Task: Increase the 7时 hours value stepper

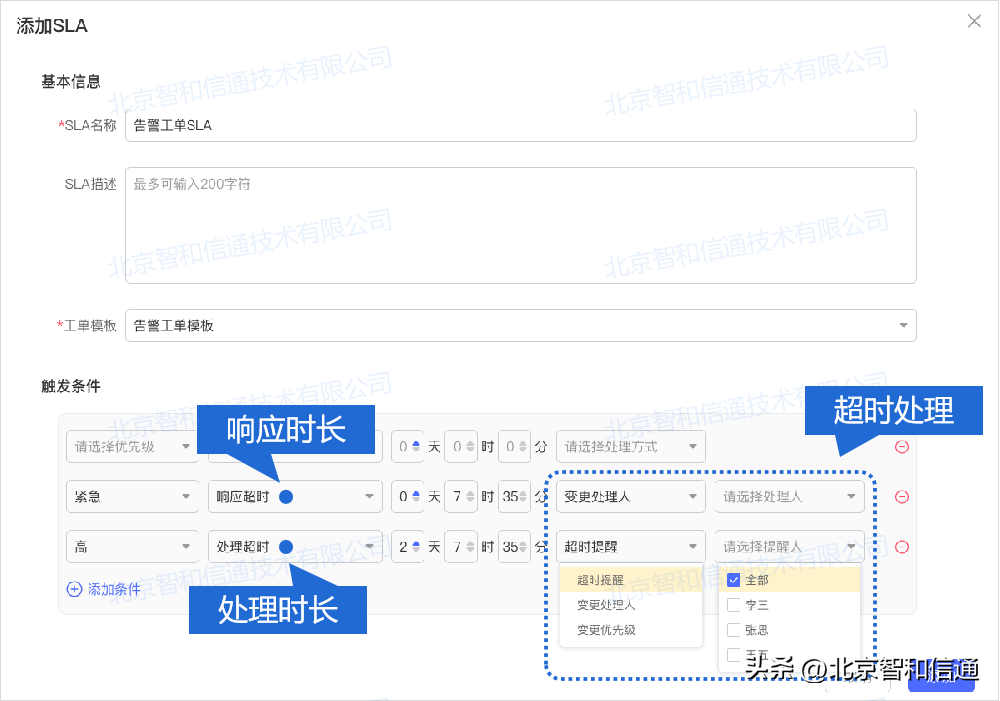Action: click(x=471, y=492)
